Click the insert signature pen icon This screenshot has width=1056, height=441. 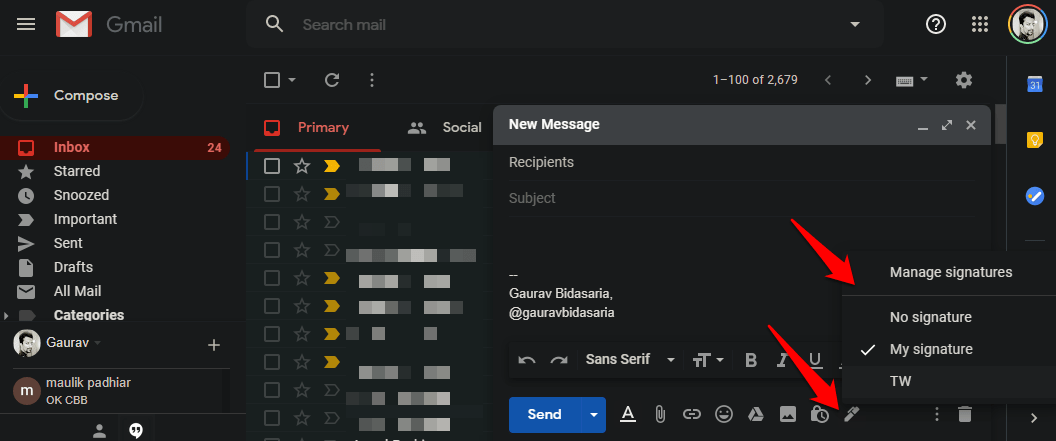tap(852, 414)
